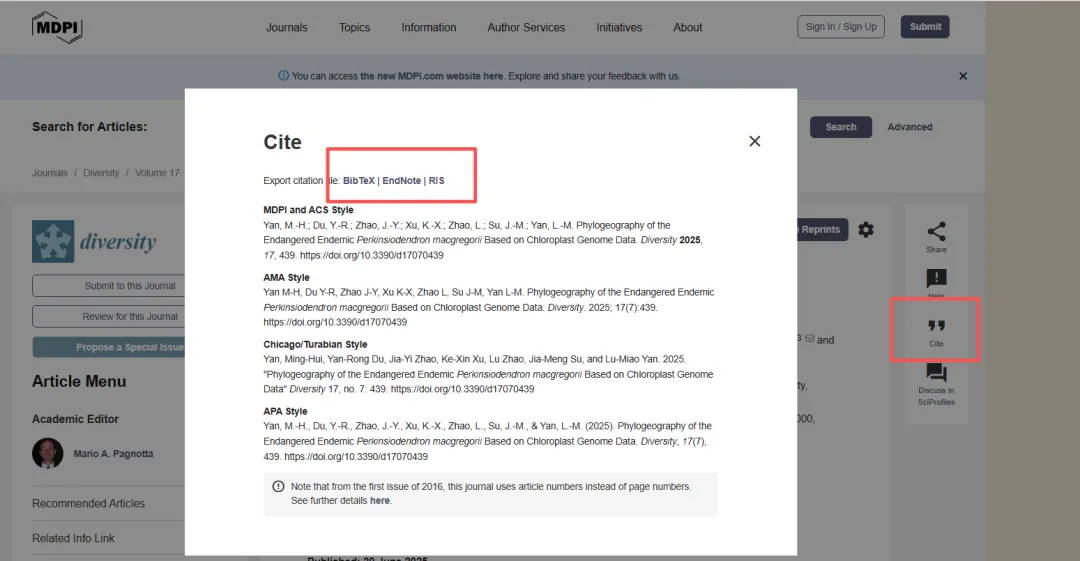1080x561 pixels.
Task: Close the Cite dialog with X
Action: pos(754,141)
